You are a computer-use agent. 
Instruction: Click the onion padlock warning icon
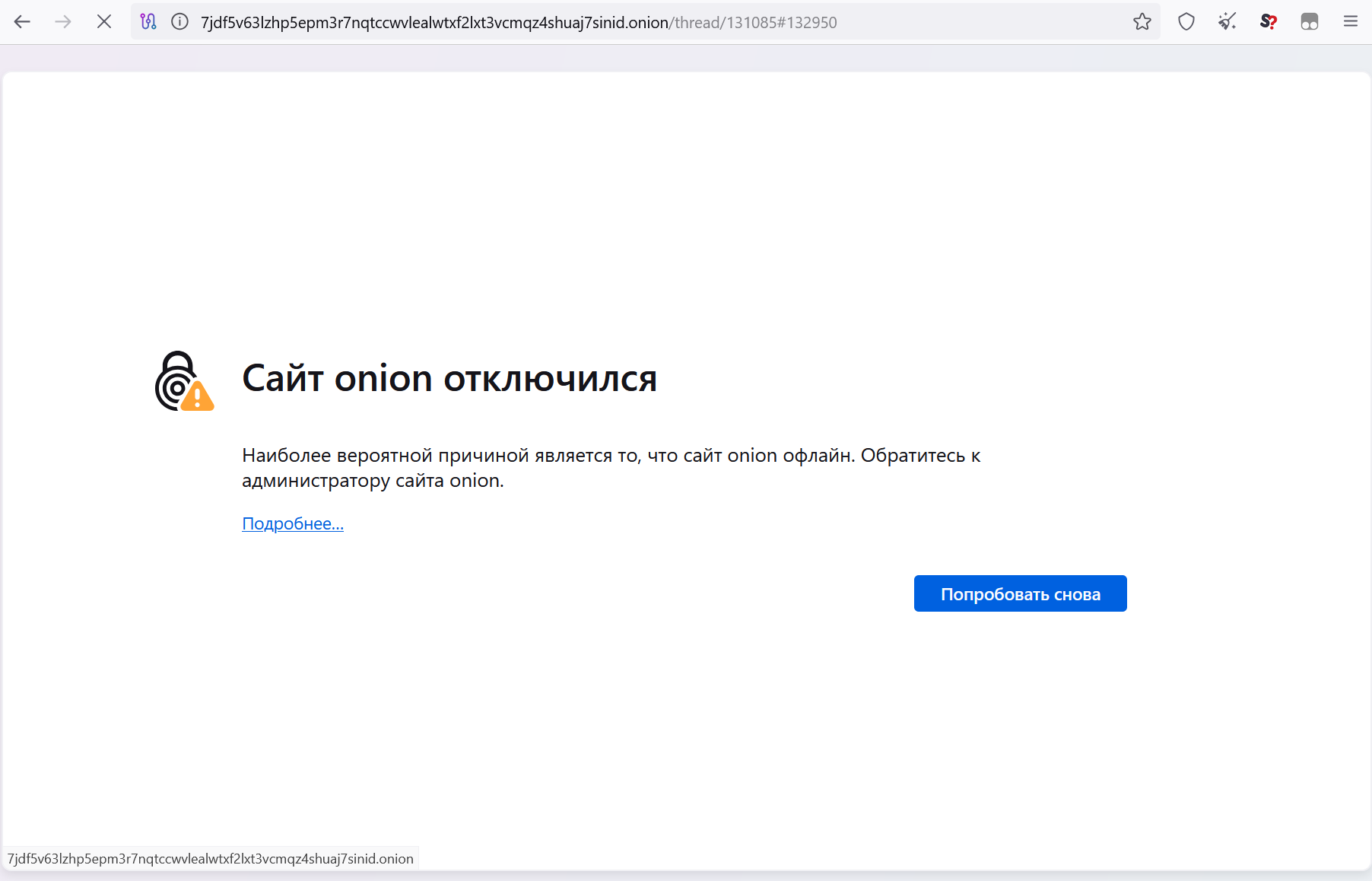tap(184, 381)
